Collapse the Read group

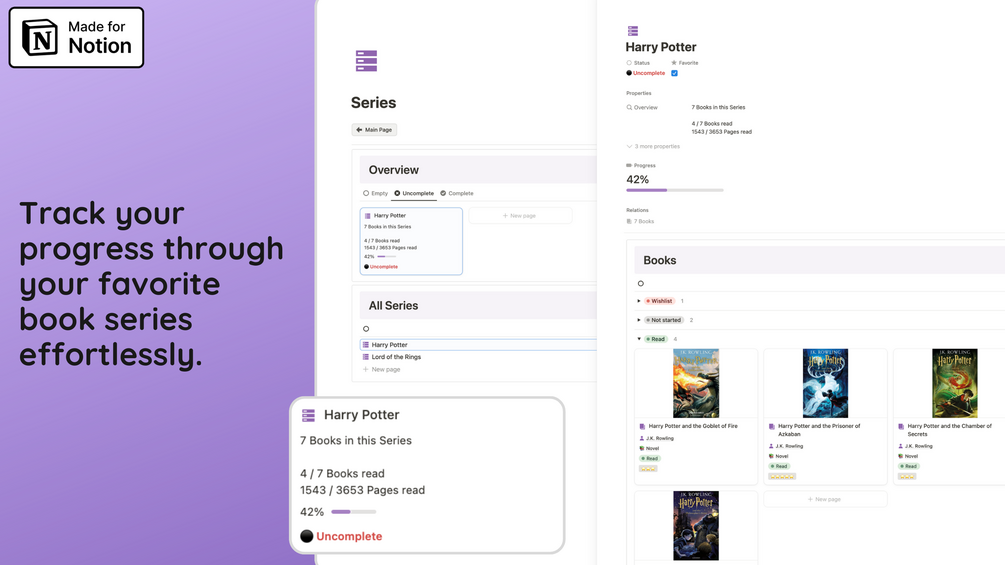pyautogui.click(x=639, y=339)
